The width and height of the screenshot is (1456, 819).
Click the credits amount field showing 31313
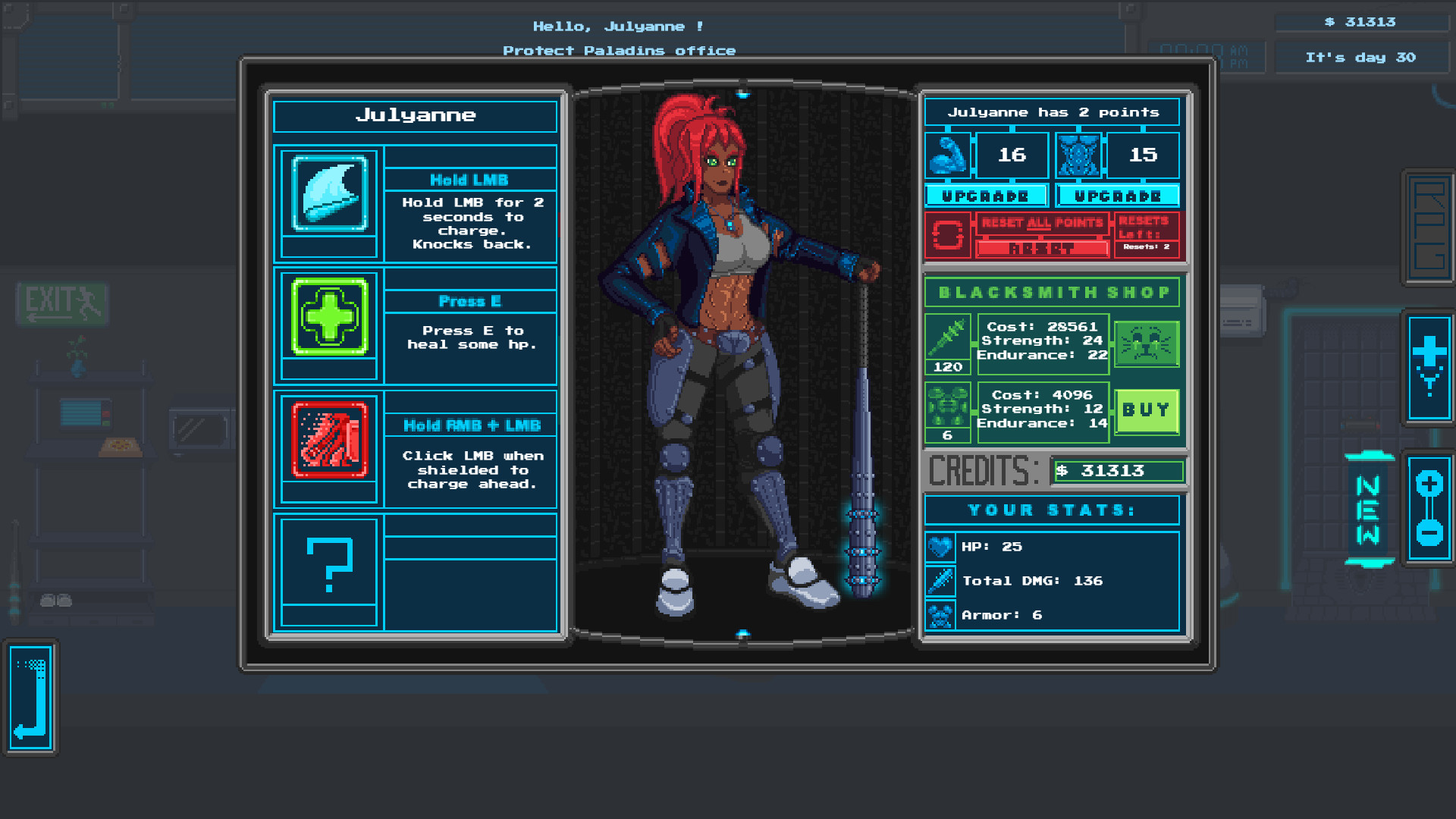coord(1118,470)
